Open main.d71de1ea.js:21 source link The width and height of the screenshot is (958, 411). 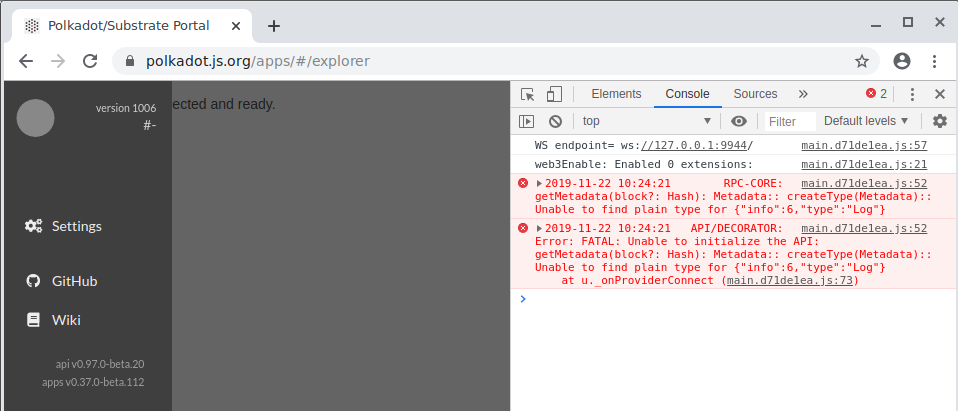click(864, 164)
